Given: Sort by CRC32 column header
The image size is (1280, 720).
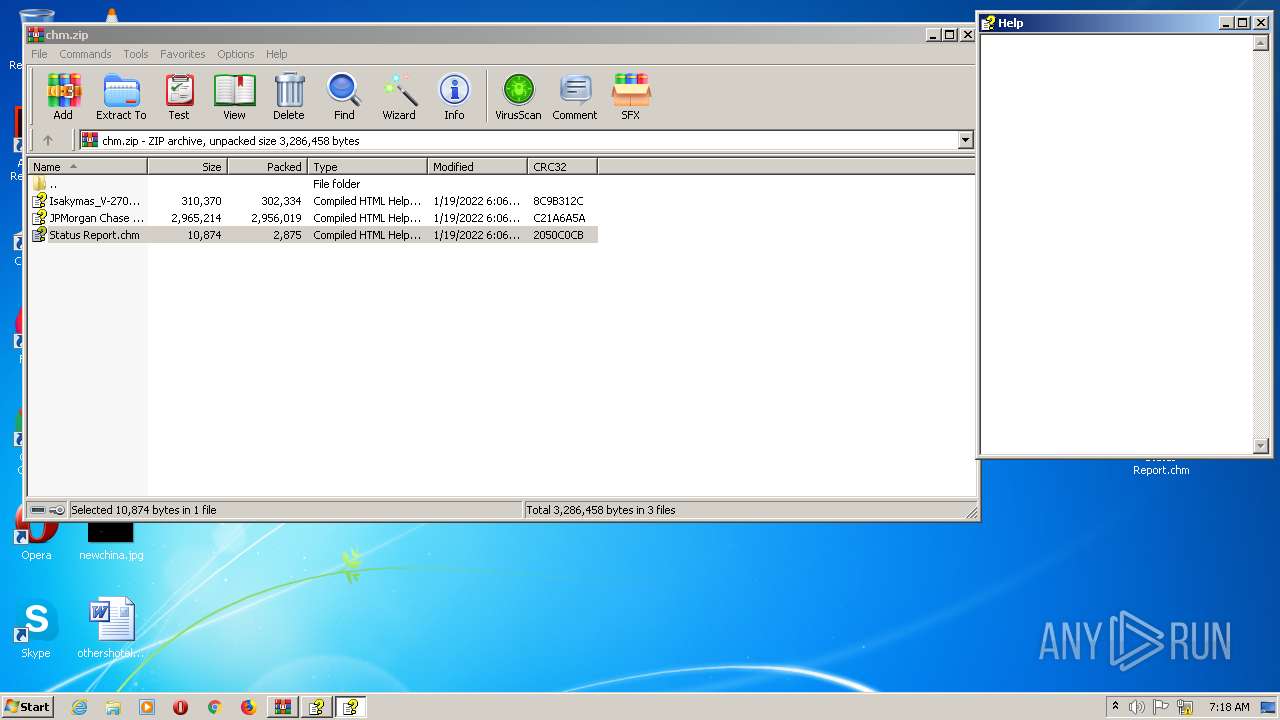Looking at the screenshot, I should point(562,167).
